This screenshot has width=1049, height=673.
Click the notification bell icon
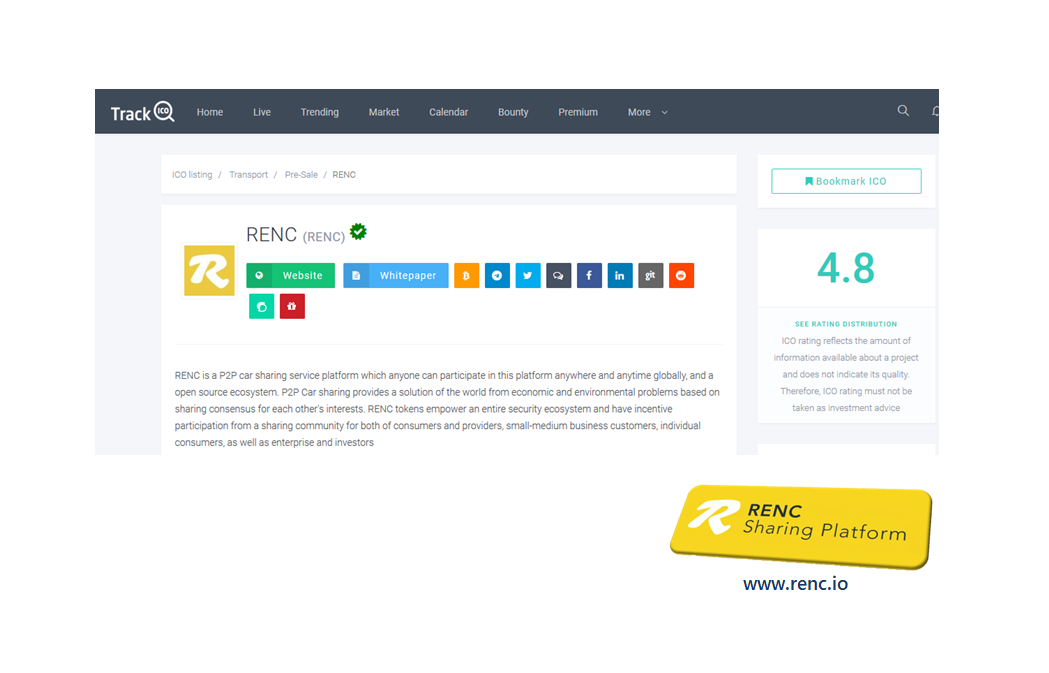(x=935, y=111)
